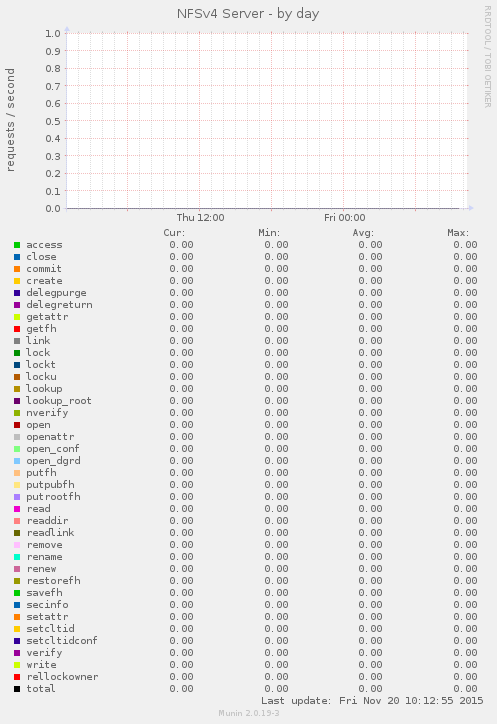Click the light blue open_dgrd swatch
The width and height of the screenshot is (497, 724).
tap(17, 461)
